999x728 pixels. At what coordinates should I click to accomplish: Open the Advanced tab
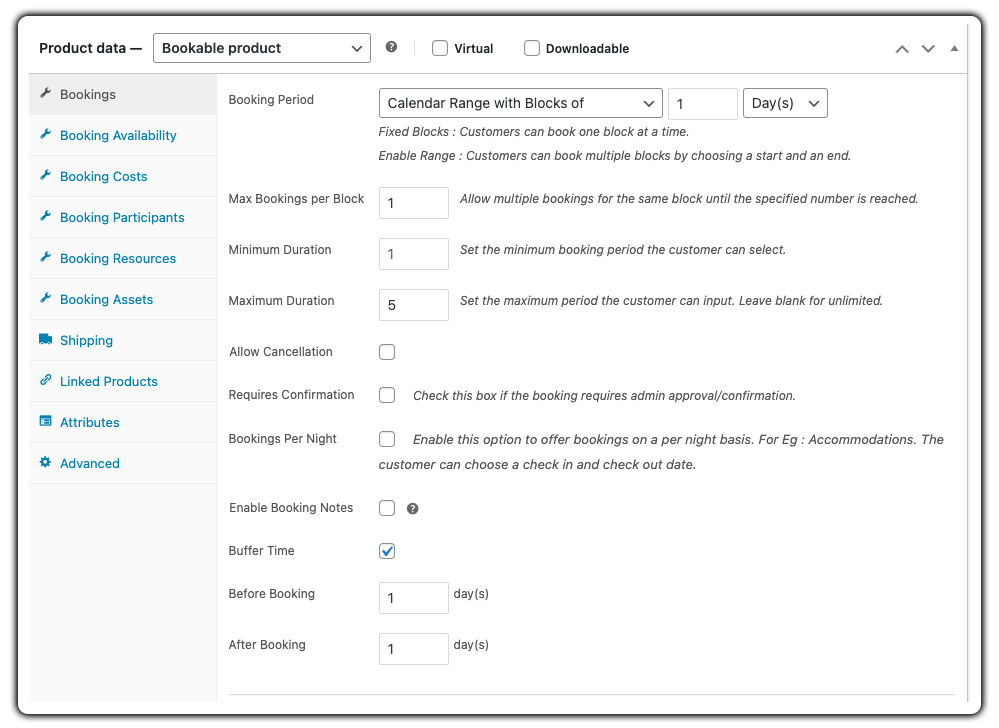click(x=123, y=463)
